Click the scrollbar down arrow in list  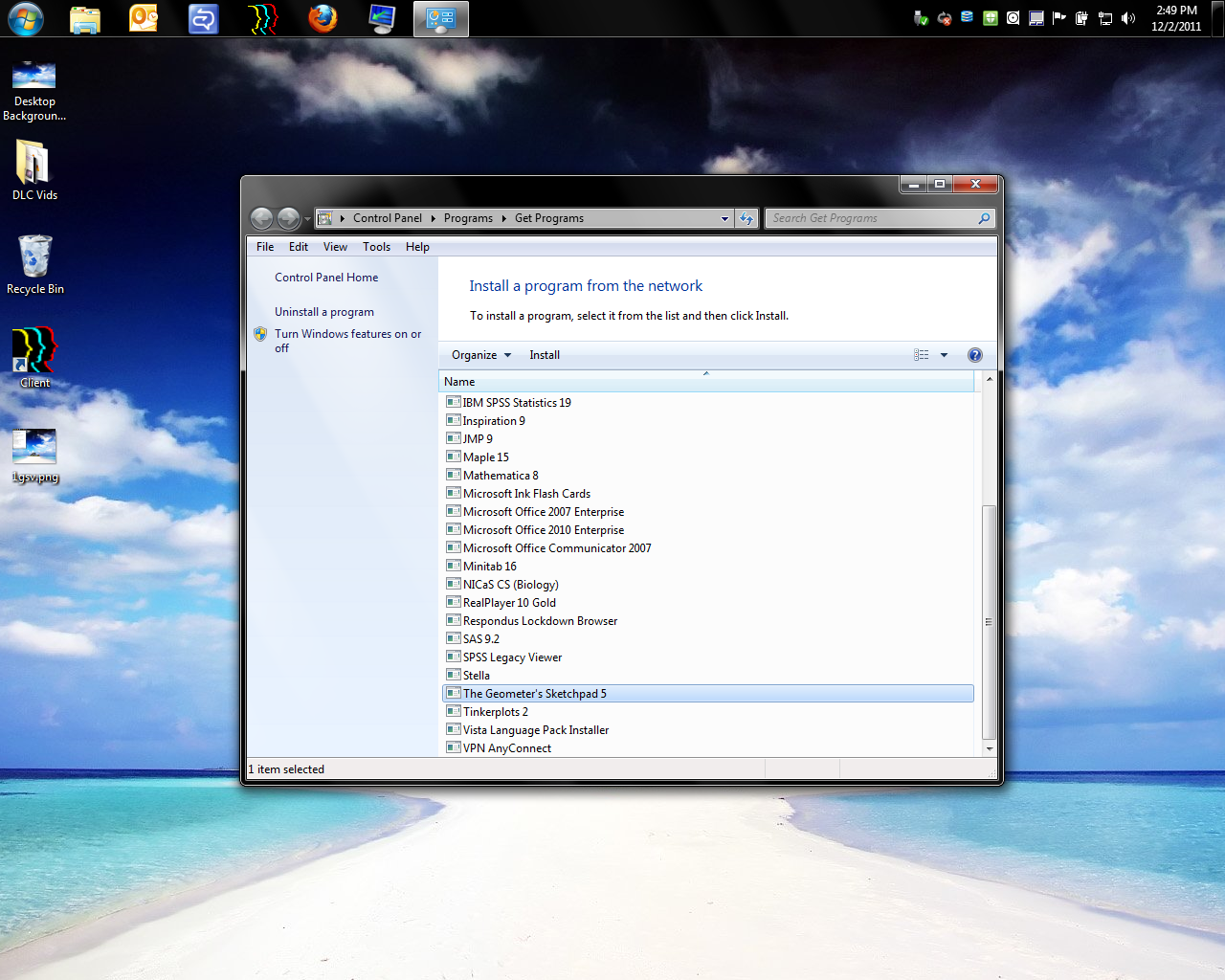tap(989, 748)
